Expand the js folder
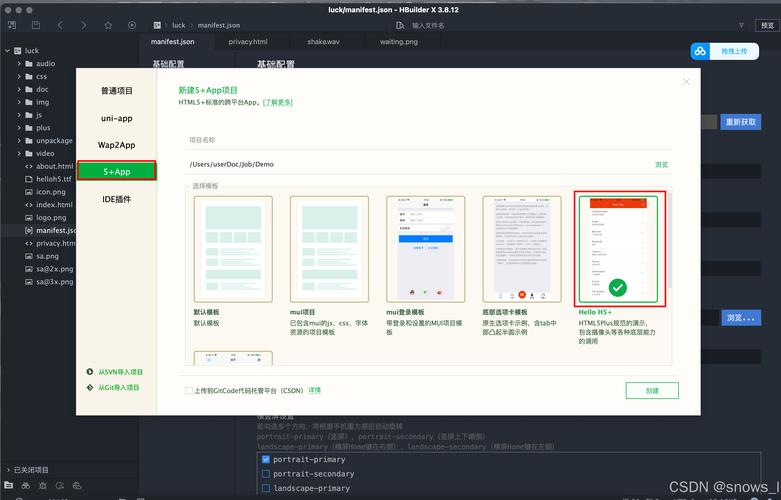This screenshot has height=500, width=781. (x=19, y=115)
